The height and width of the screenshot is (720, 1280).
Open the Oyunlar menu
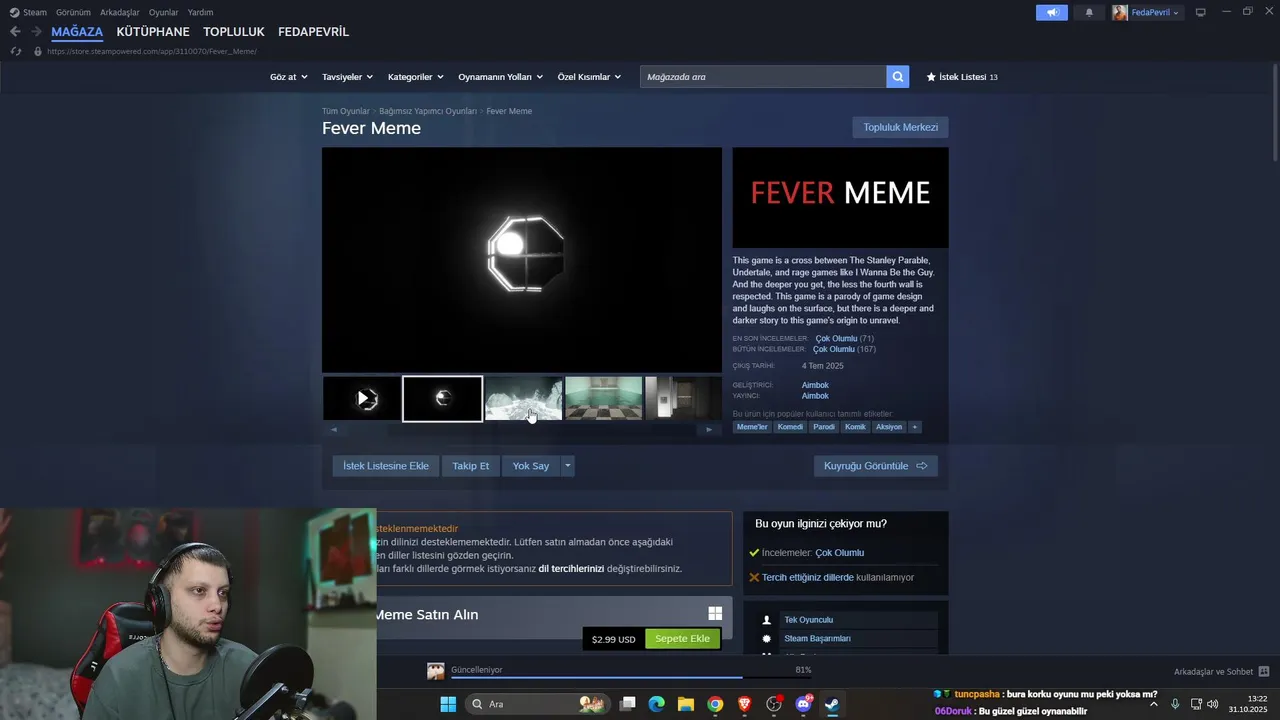click(x=163, y=12)
